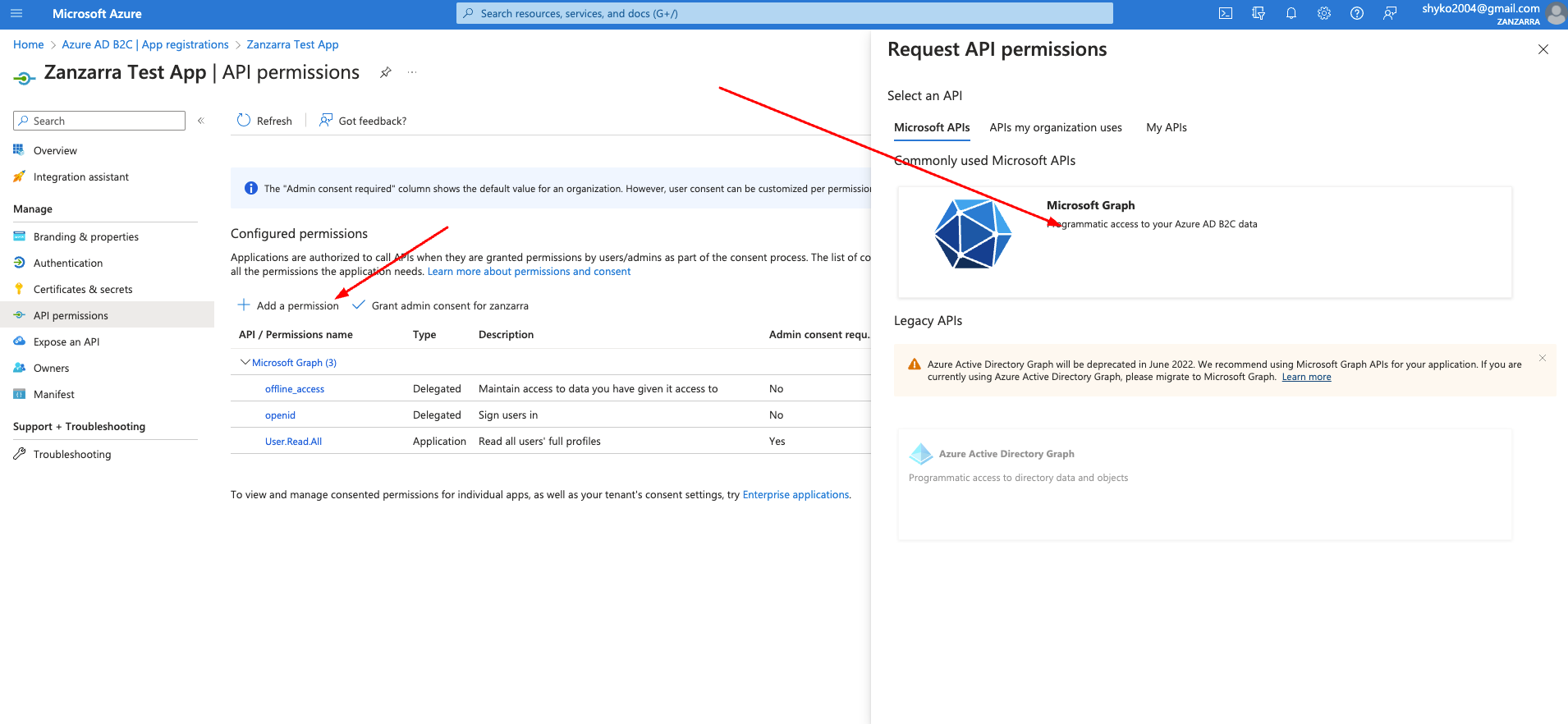Open the top bar feedback icon
The height and width of the screenshot is (724, 1568).
click(1390, 13)
